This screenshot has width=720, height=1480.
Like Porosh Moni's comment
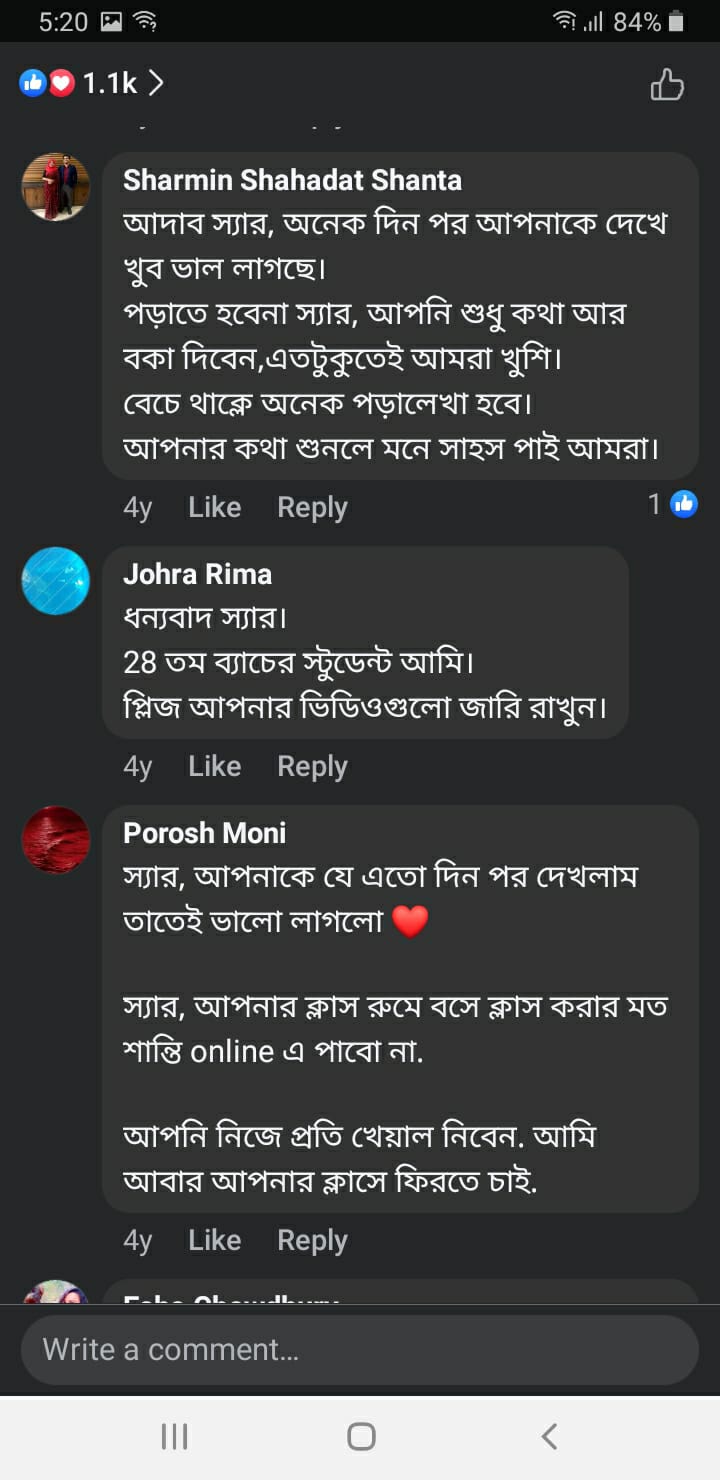point(214,1241)
